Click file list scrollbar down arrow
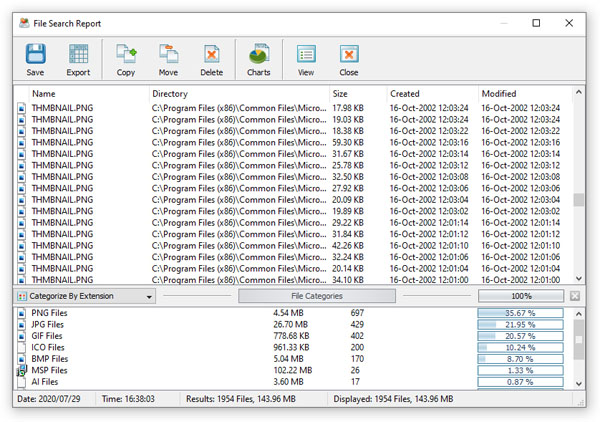Image resolution: width=600 pixels, height=422 pixels. click(x=579, y=279)
